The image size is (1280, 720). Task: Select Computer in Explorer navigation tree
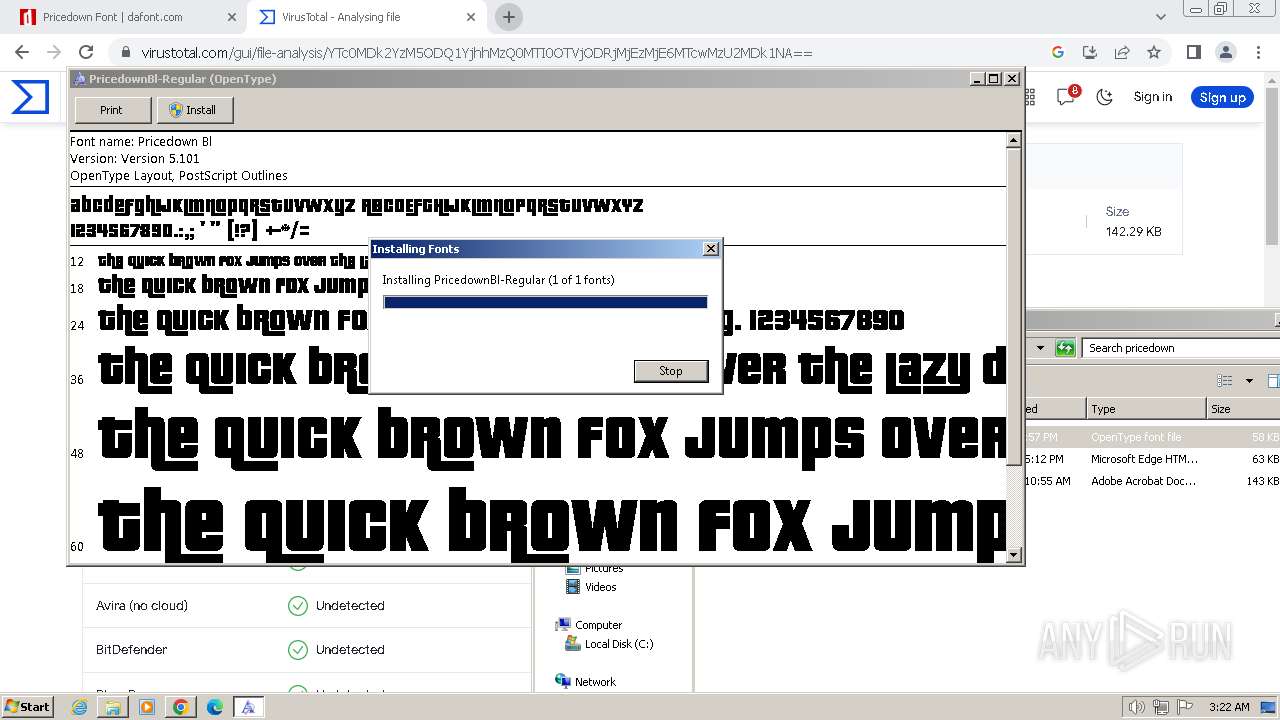(x=598, y=625)
